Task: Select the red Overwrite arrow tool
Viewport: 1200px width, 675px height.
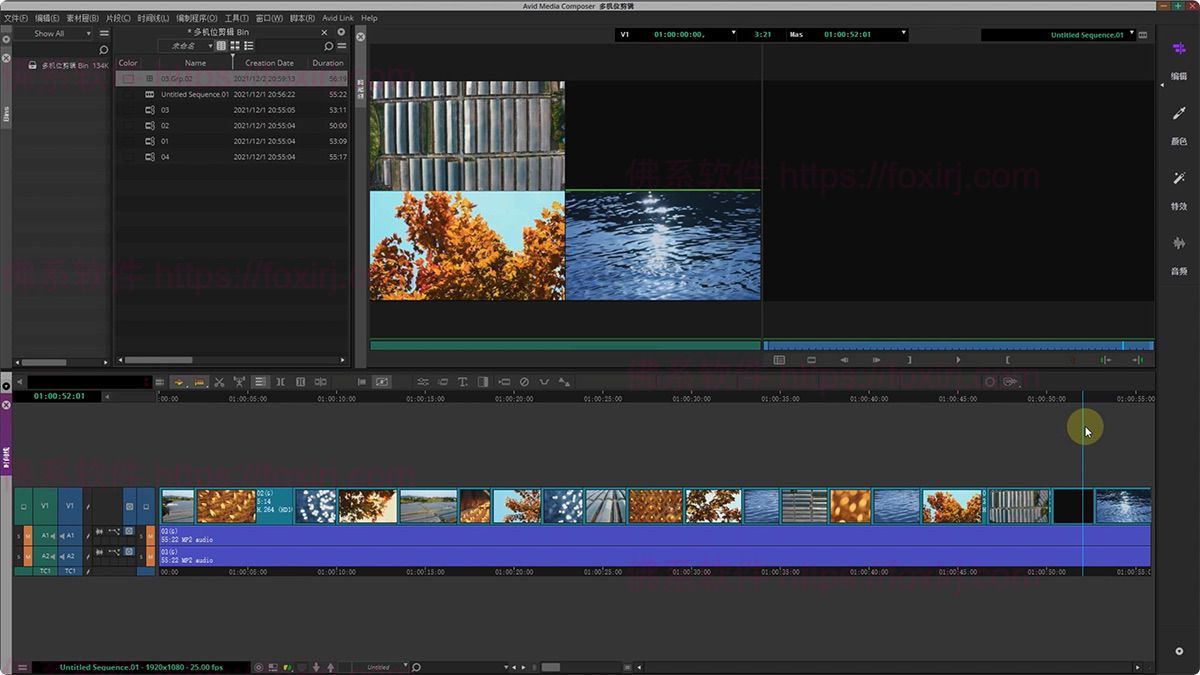Action: pos(198,382)
